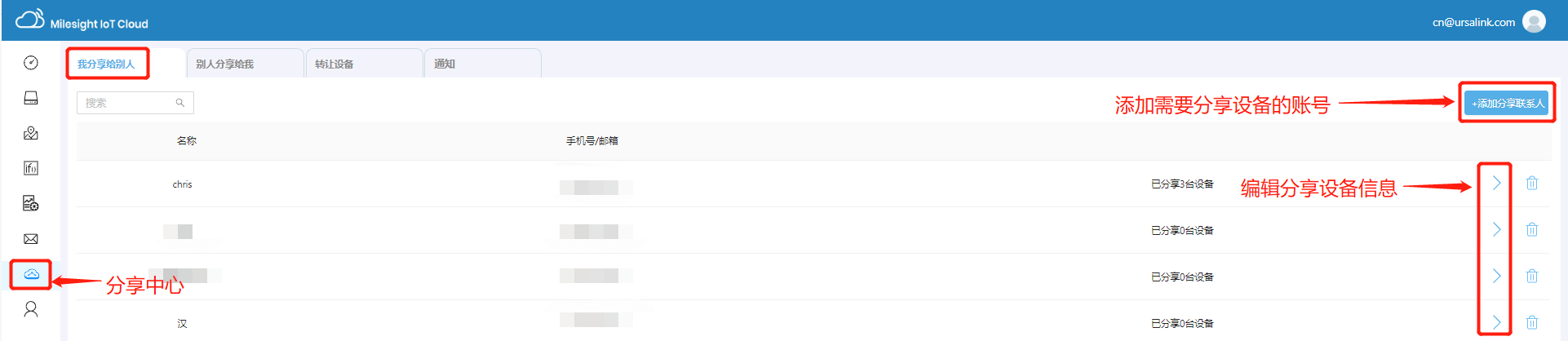Open the user profile icon in sidebar
This screenshot has width=1568, height=341.
(31, 309)
